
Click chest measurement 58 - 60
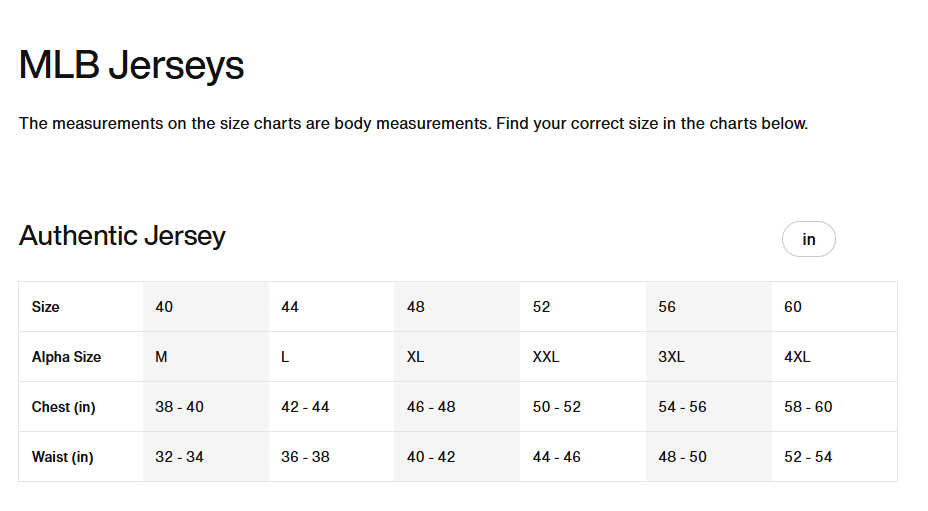[x=808, y=407]
